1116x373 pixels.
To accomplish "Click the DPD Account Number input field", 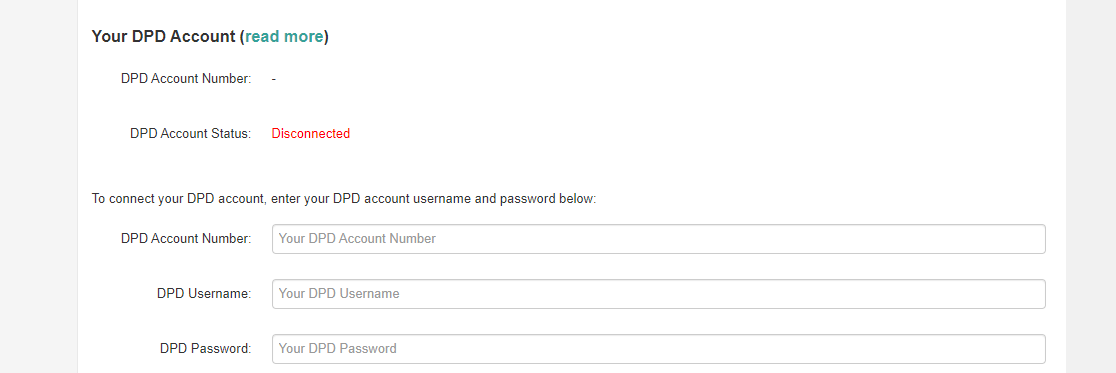I will [658, 239].
